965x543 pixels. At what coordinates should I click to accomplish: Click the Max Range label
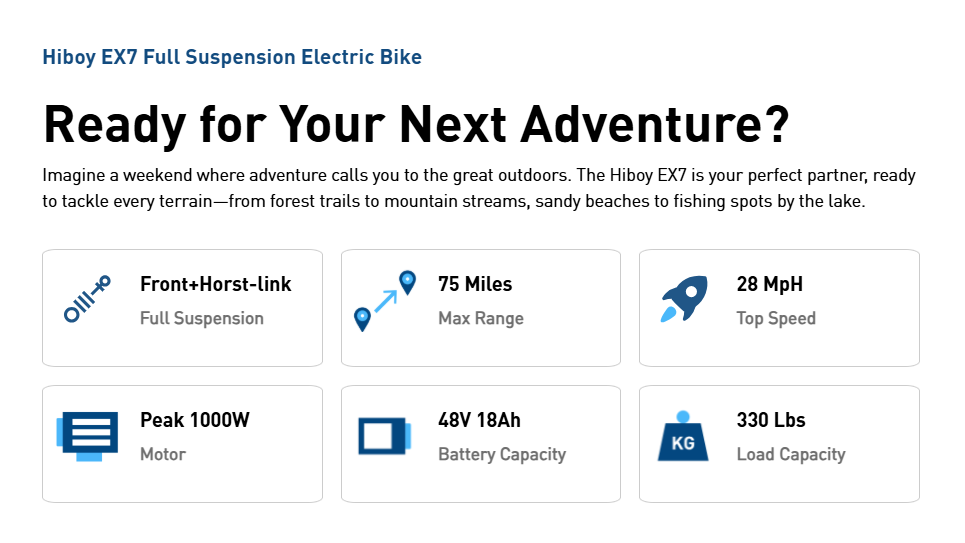pyautogui.click(x=481, y=318)
